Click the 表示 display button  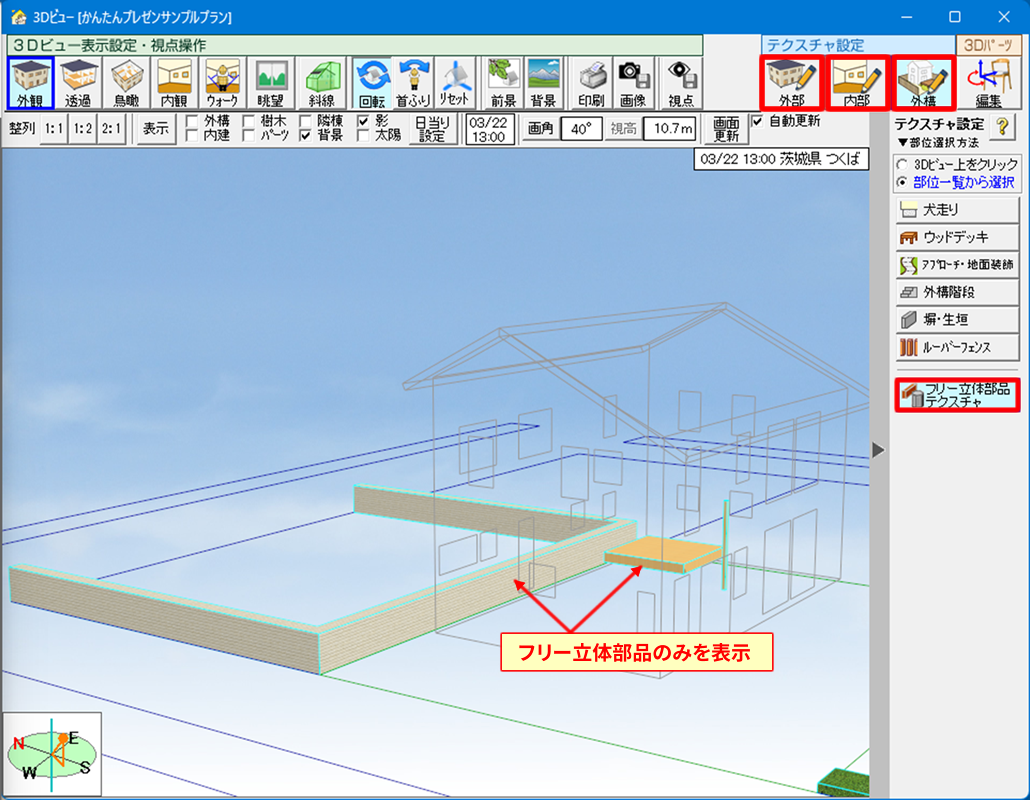[156, 129]
